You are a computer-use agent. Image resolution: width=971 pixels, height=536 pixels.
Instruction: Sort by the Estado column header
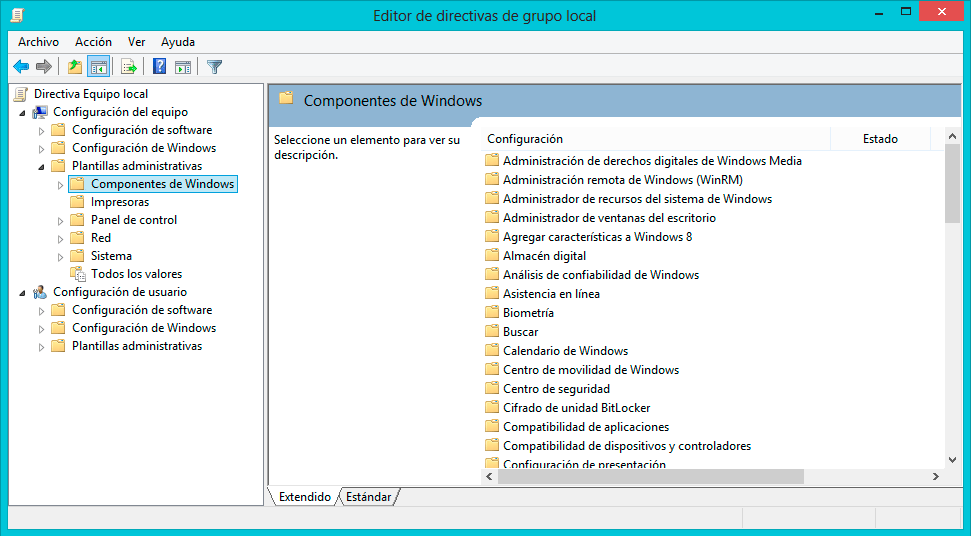[880, 139]
